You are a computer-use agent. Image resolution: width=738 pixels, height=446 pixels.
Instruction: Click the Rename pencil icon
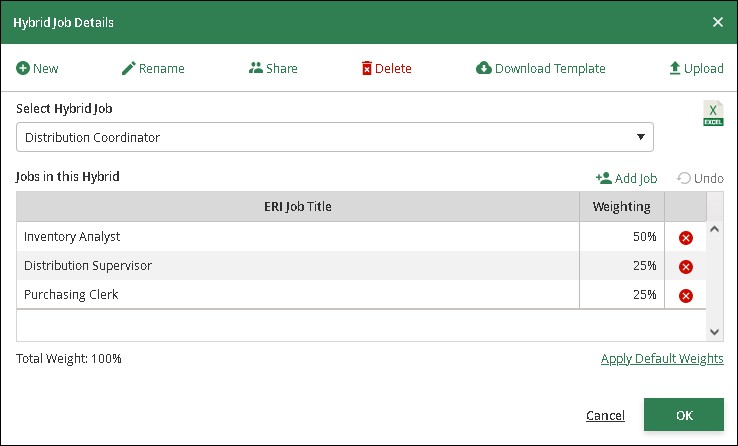tap(128, 68)
